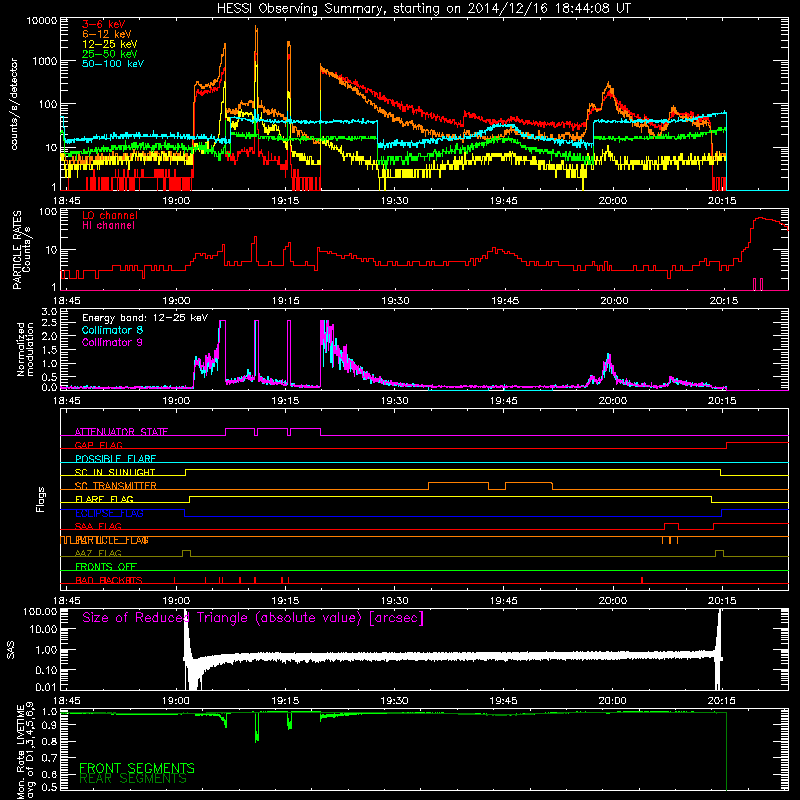Click the "PARTICLE FLAG" label
Image resolution: width=800 pixels, height=800 pixels.
point(112,540)
